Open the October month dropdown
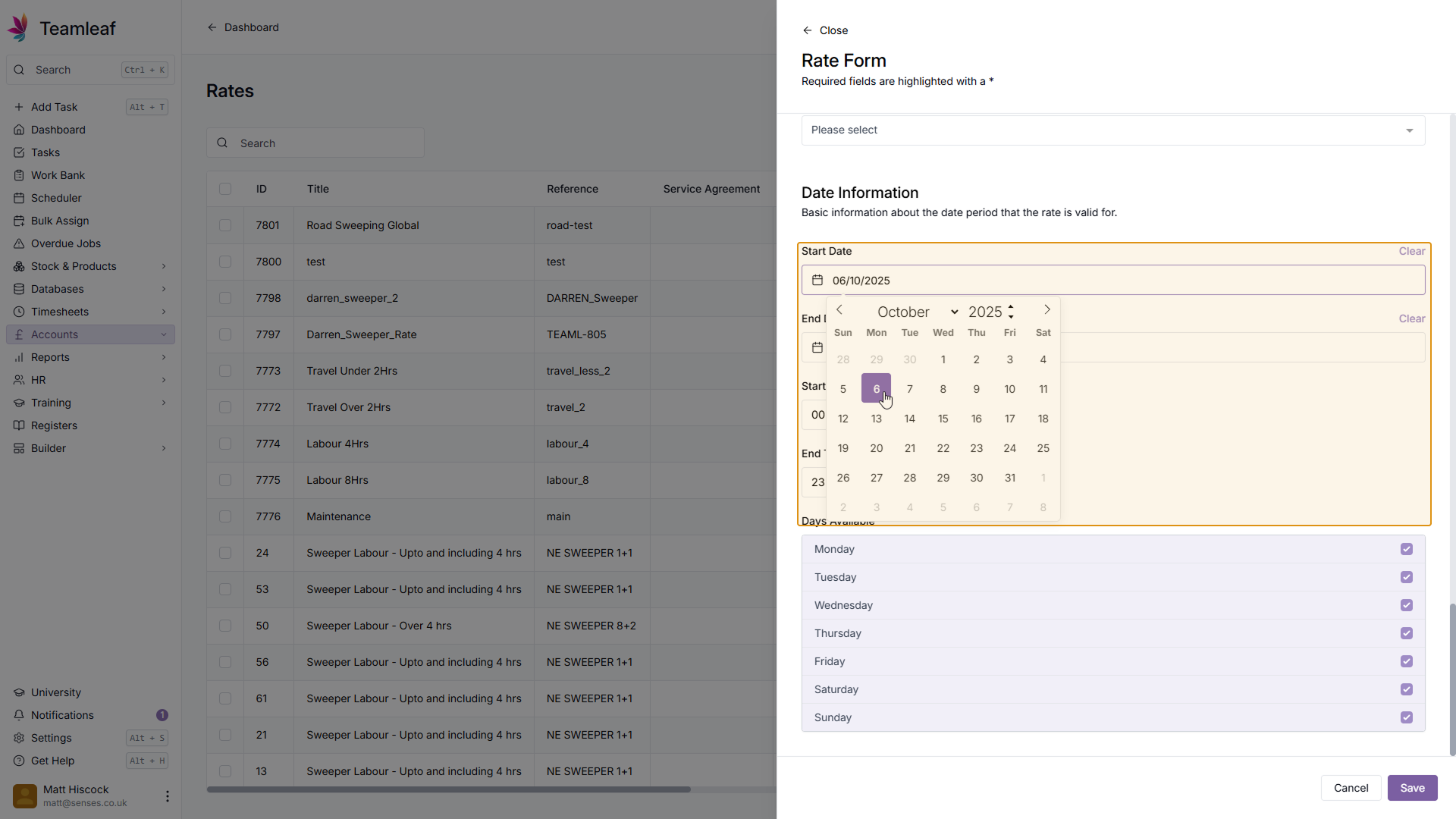 (x=918, y=312)
